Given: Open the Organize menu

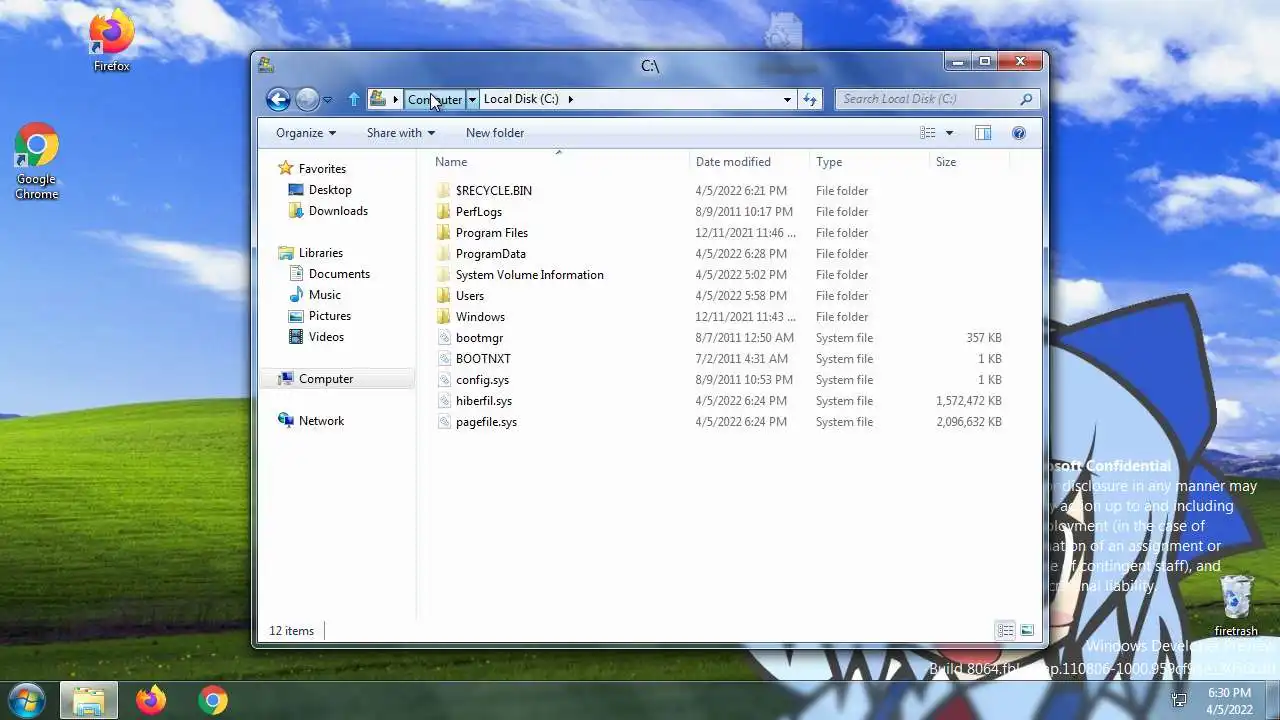Looking at the screenshot, I should pos(306,133).
